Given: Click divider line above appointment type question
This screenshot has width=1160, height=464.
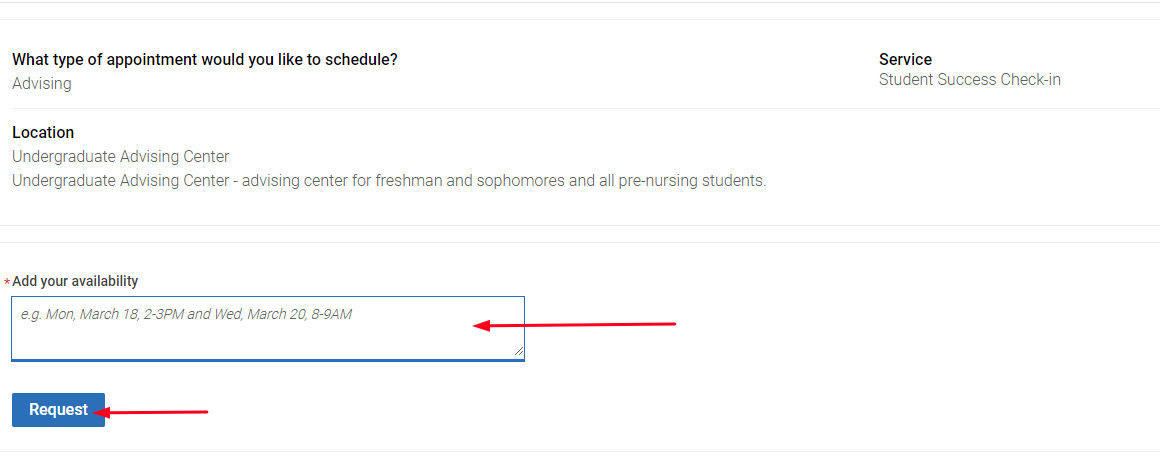Looking at the screenshot, I should (580, 20).
